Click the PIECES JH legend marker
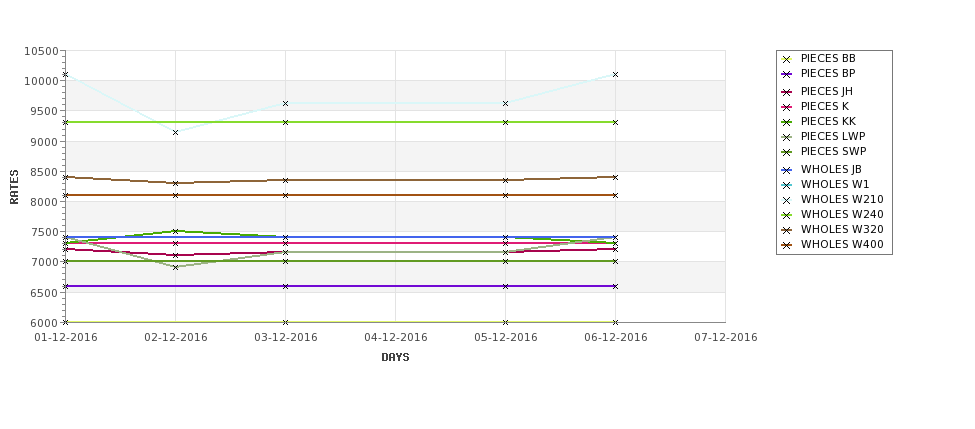This screenshot has width=975, height=429. coord(787,93)
